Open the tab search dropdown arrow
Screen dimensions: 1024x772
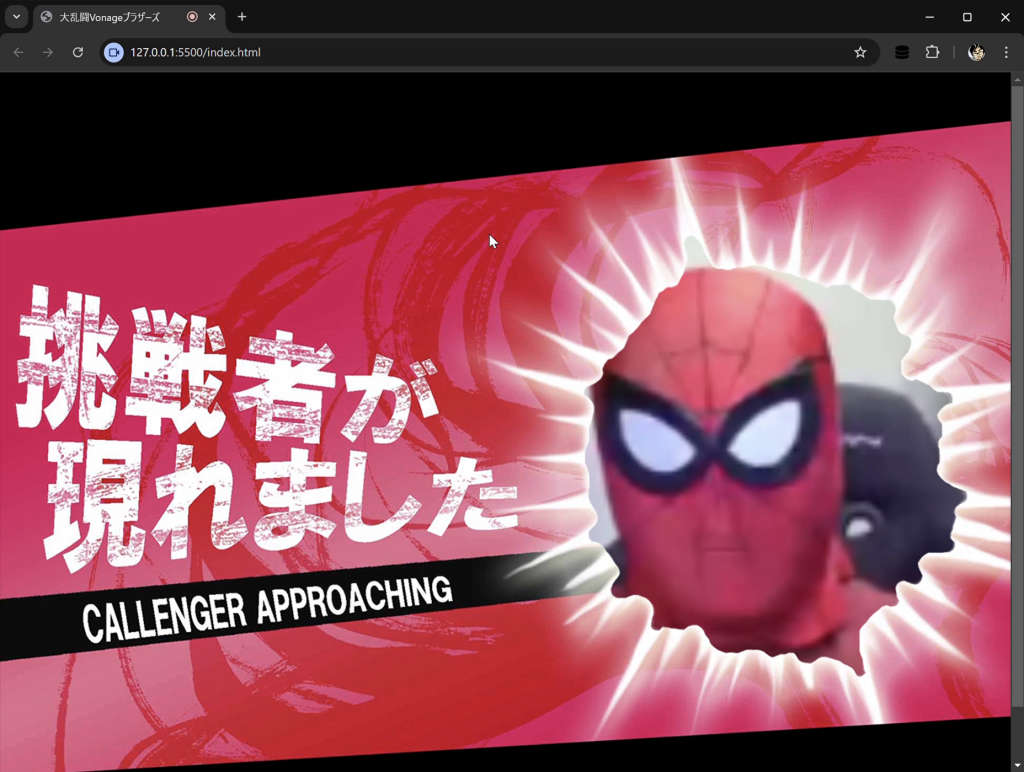point(16,17)
